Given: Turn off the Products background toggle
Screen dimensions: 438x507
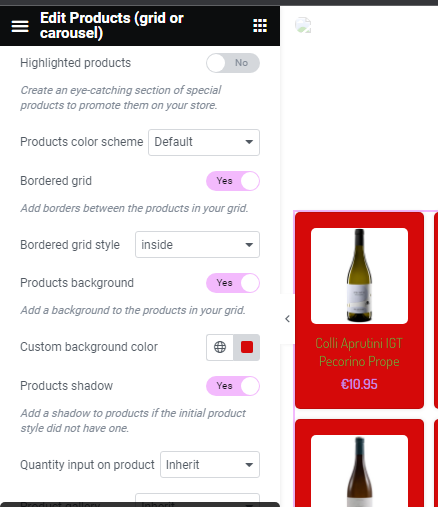Looking at the screenshot, I should tap(233, 283).
